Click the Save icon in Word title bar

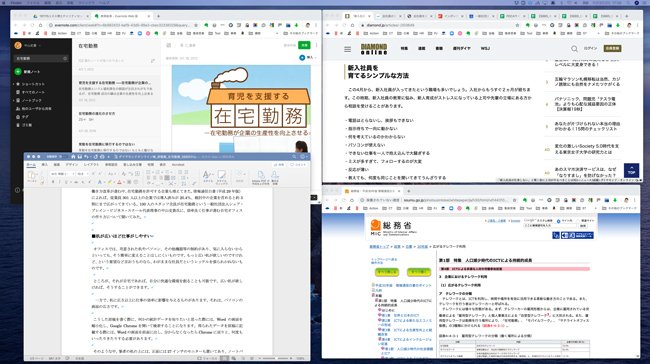click(x=80, y=157)
